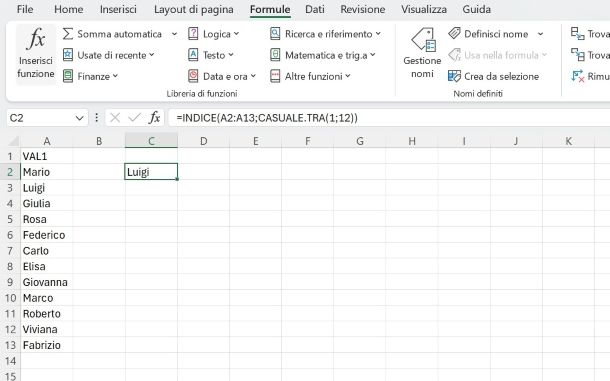Select cell C2 containing Luigi
The image size is (610, 381).
(151, 172)
